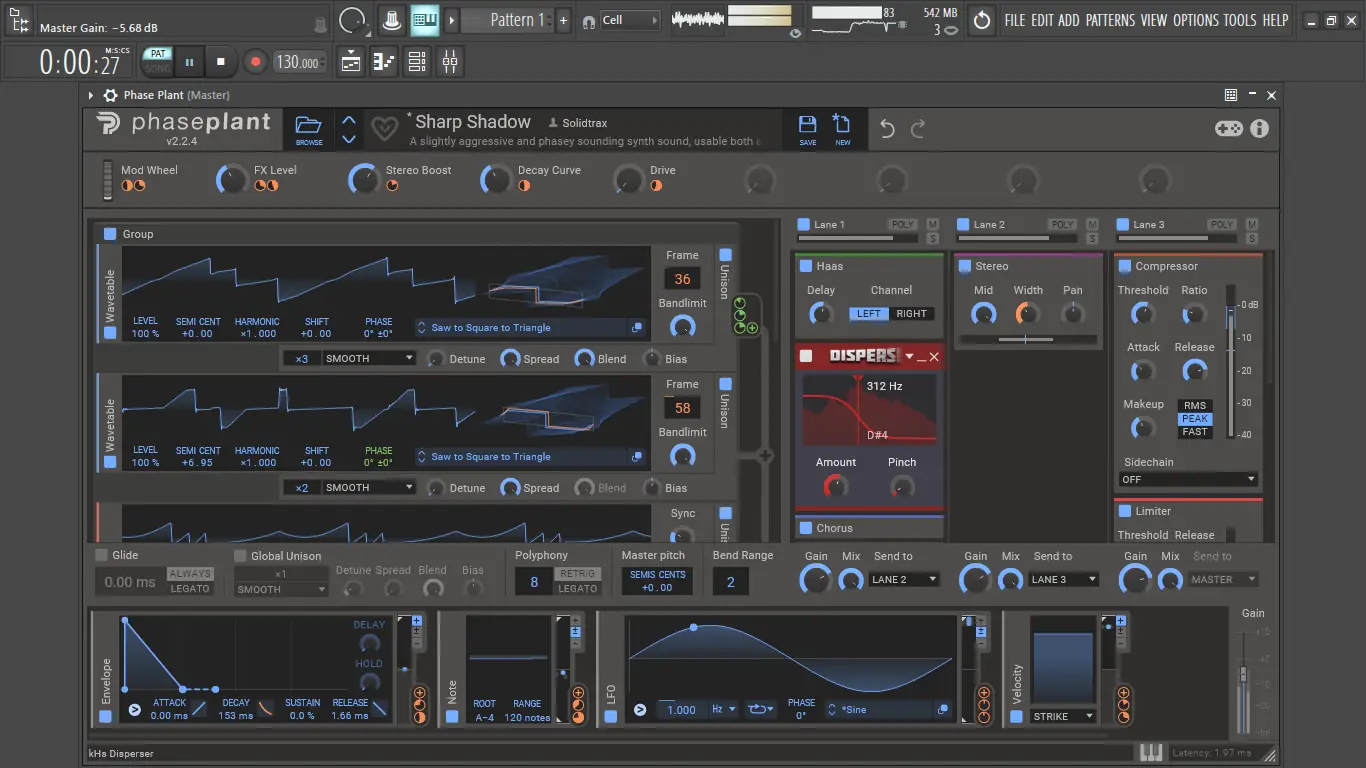Toggle the Glide checkbox
The height and width of the screenshot is (768, 1366).
tap(101, 555)
